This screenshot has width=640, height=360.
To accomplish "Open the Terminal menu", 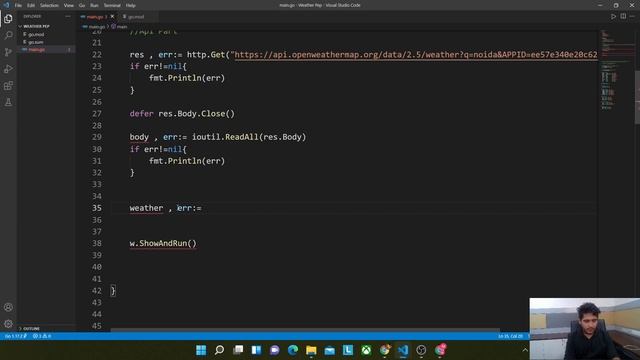I will [x=112, y=5].
